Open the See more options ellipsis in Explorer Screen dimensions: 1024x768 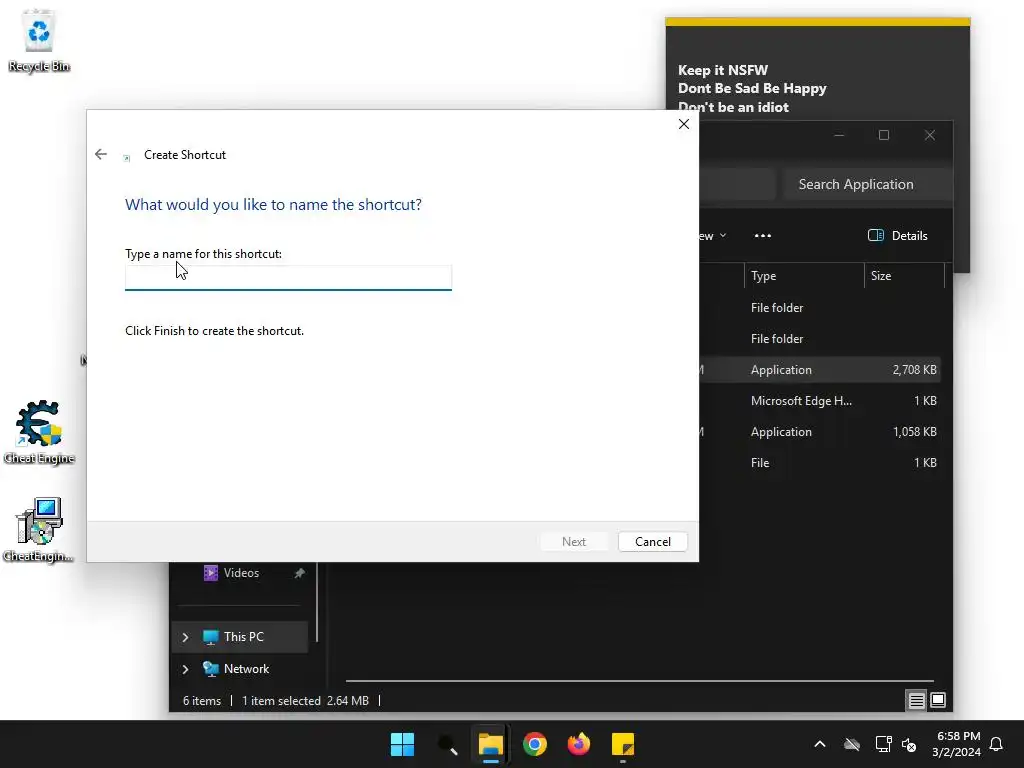762,236
